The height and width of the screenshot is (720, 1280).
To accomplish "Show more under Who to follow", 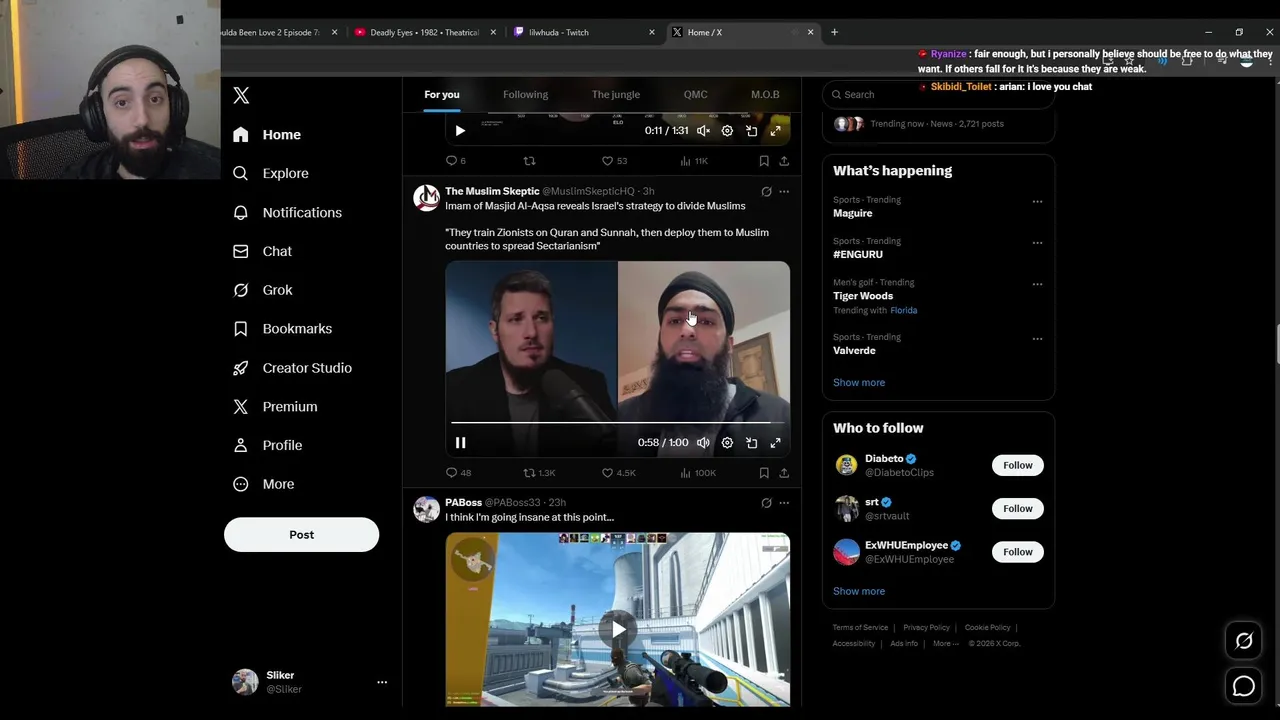I will tap(859, 591).
